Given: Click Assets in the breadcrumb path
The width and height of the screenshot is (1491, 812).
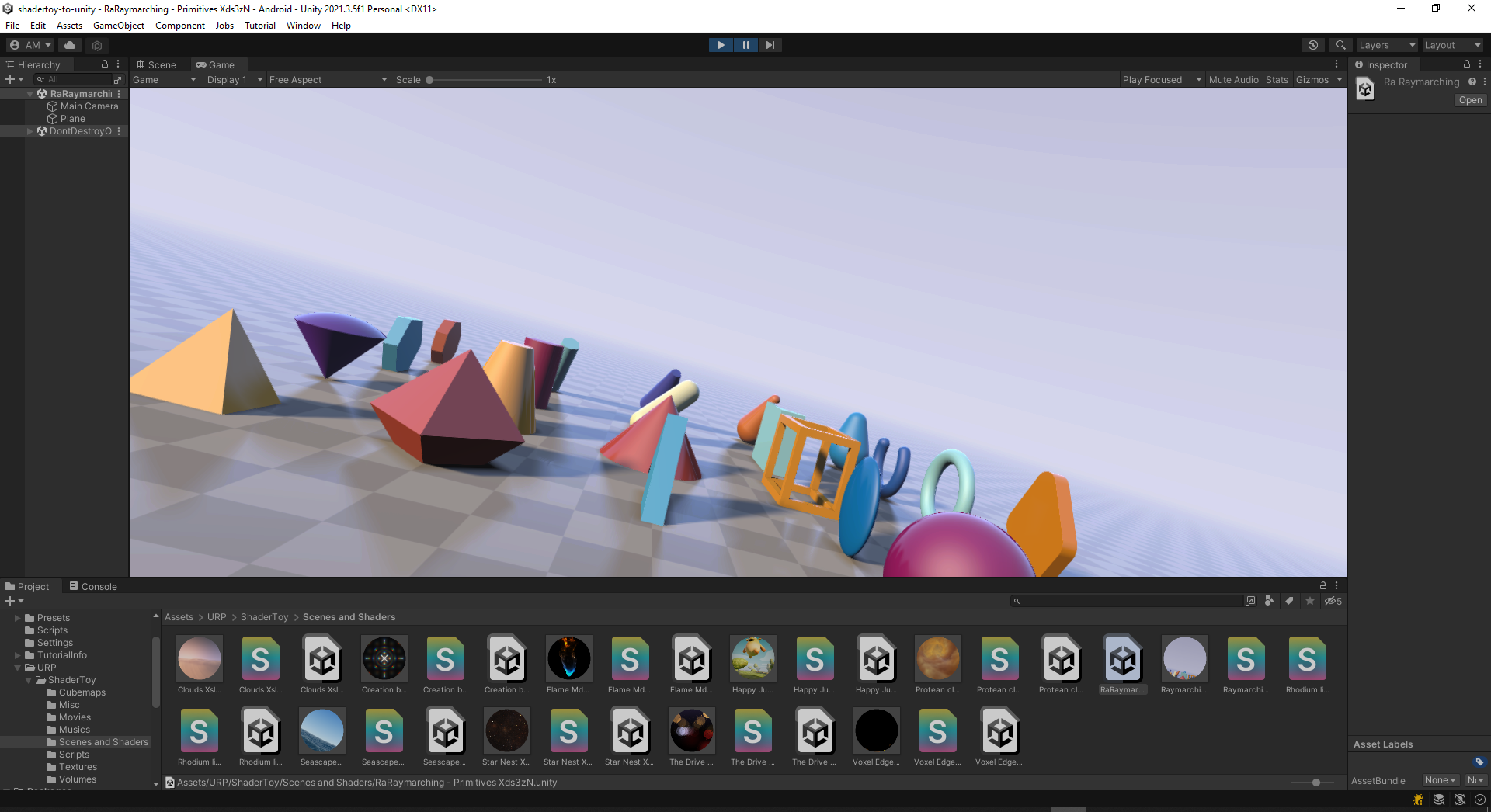Looking at the screenshot, I should pyautogui.click(x=179, y=617).
